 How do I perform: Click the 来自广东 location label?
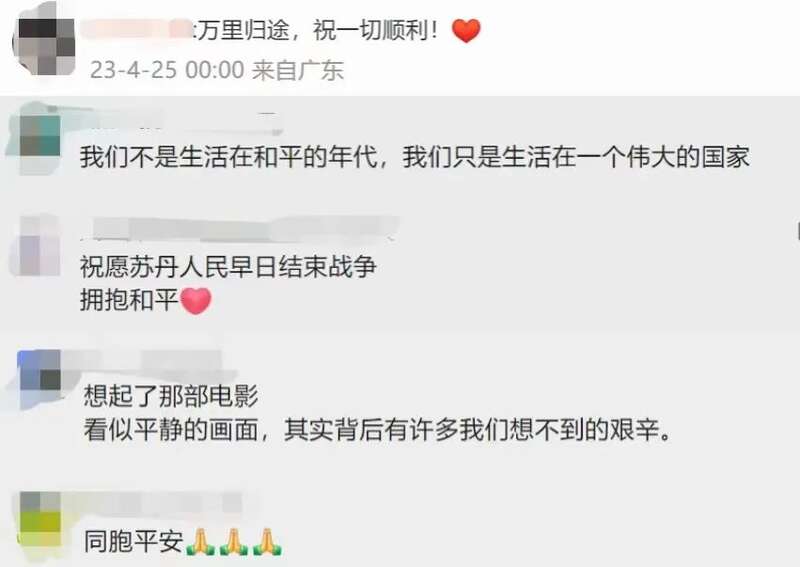pos(298,70)
